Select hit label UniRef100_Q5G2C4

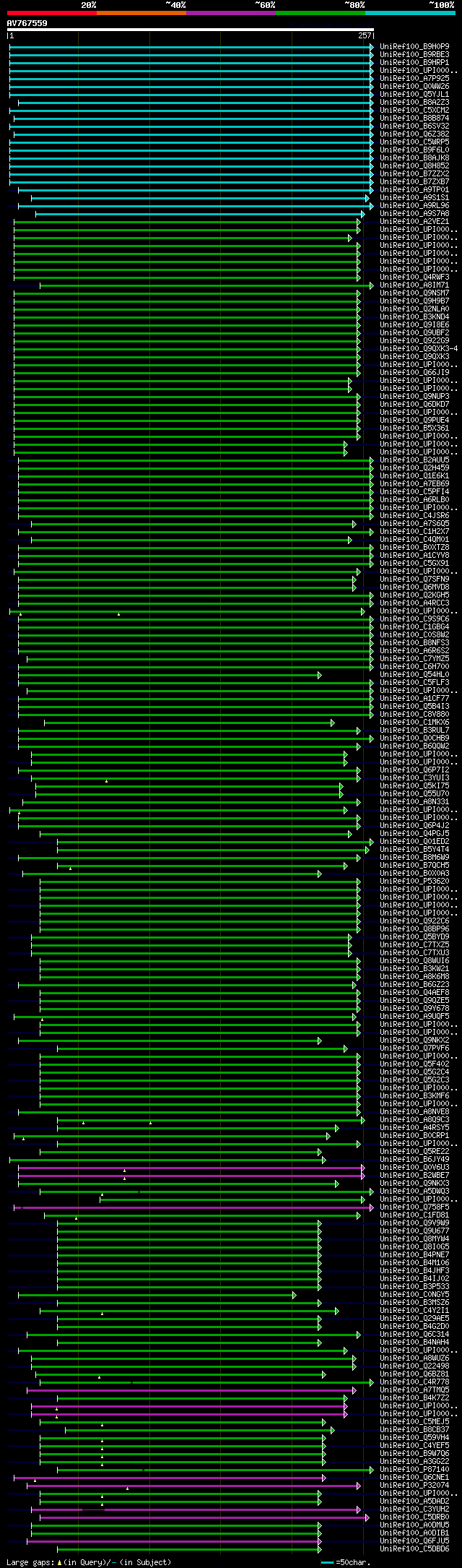tap(414, 1072)
